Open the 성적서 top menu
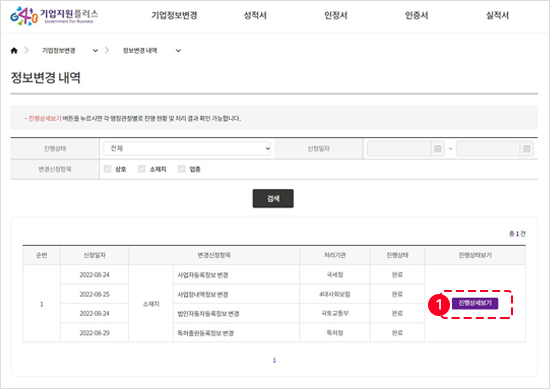This screenshot has height=389, width=550. [255, 15]
